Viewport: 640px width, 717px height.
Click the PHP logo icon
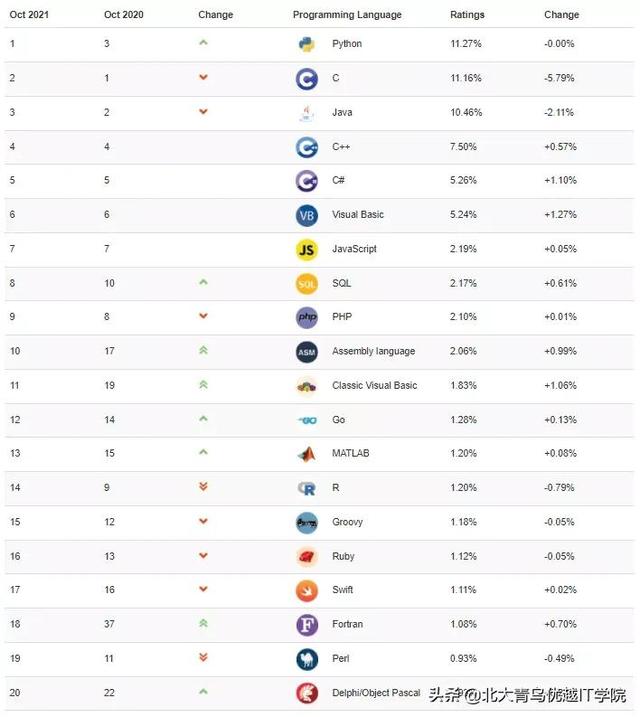tap(307, 318)
